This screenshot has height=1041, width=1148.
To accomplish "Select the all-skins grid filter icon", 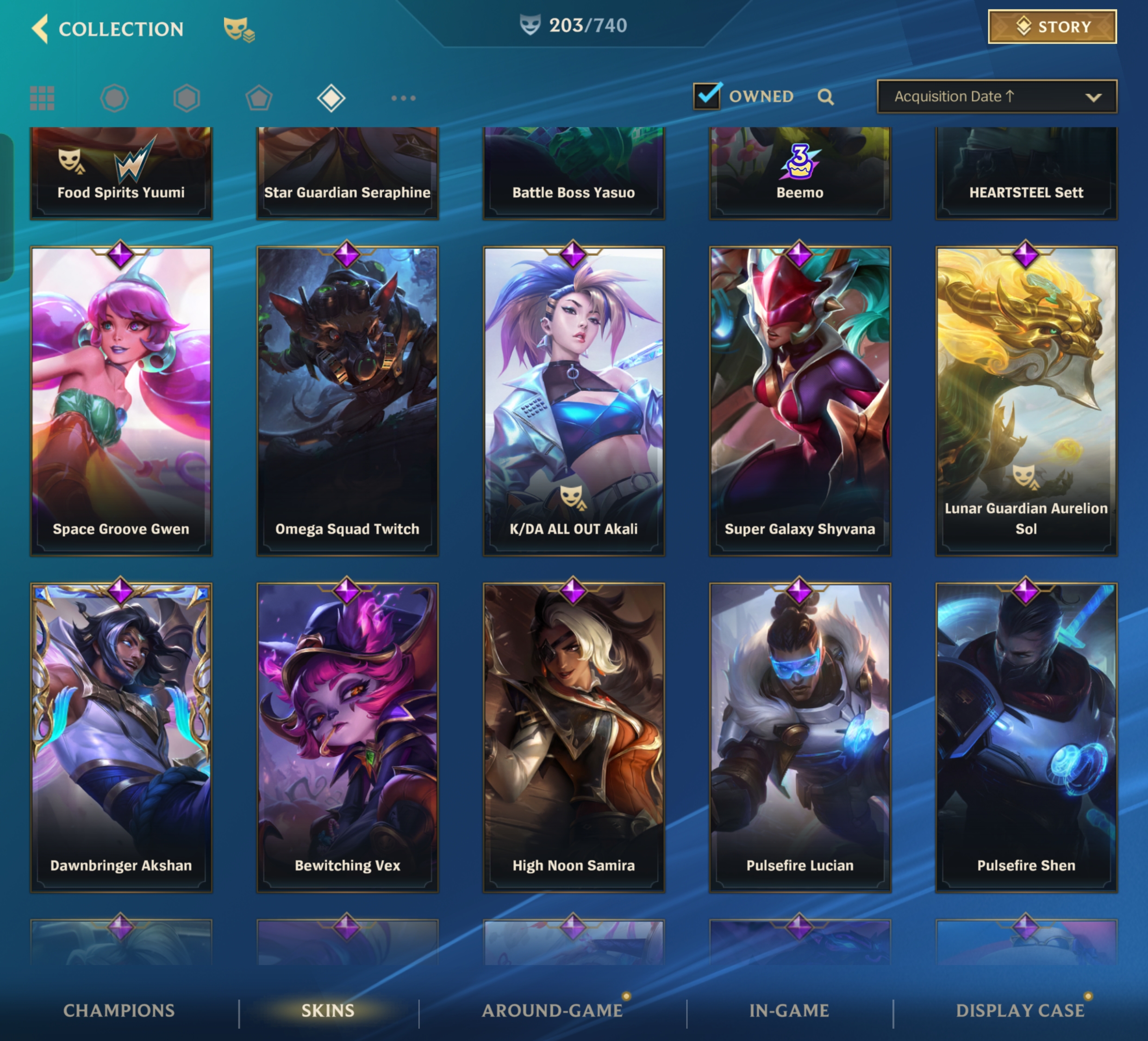I will [42, 98].
